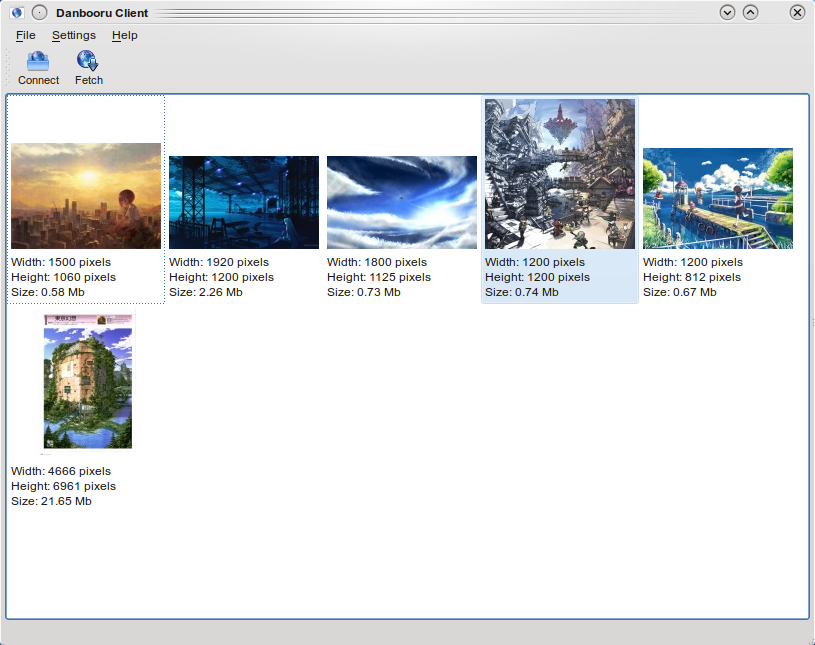Minimize the Danbooru Client window
The width and height of the screenshot is (815, 645).
[x=728, y=13]
